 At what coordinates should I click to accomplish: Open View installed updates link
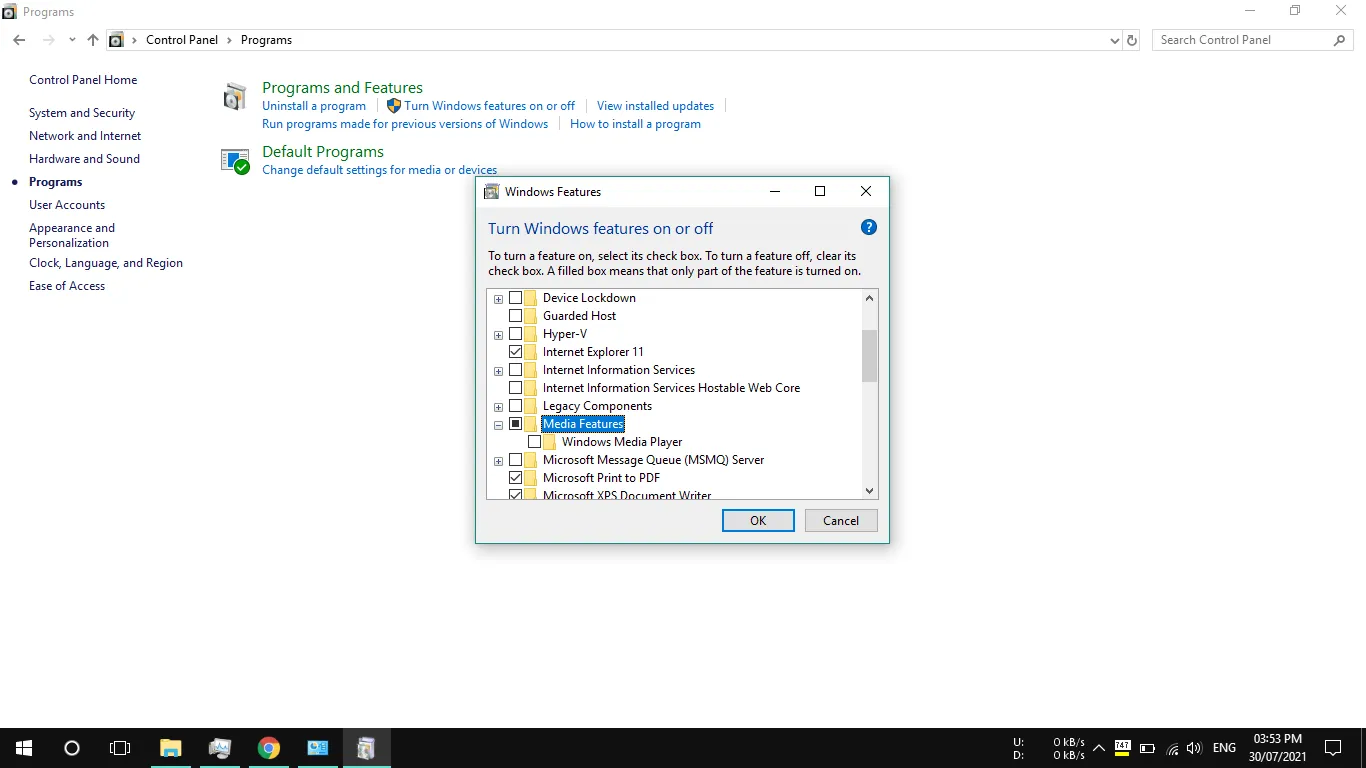(x=656, y=106)
